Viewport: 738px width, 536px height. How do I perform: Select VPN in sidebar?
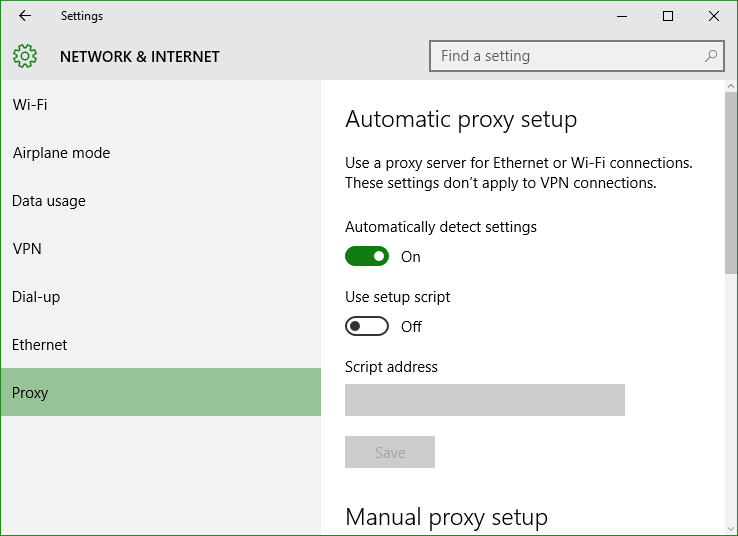tap(161, 248)
